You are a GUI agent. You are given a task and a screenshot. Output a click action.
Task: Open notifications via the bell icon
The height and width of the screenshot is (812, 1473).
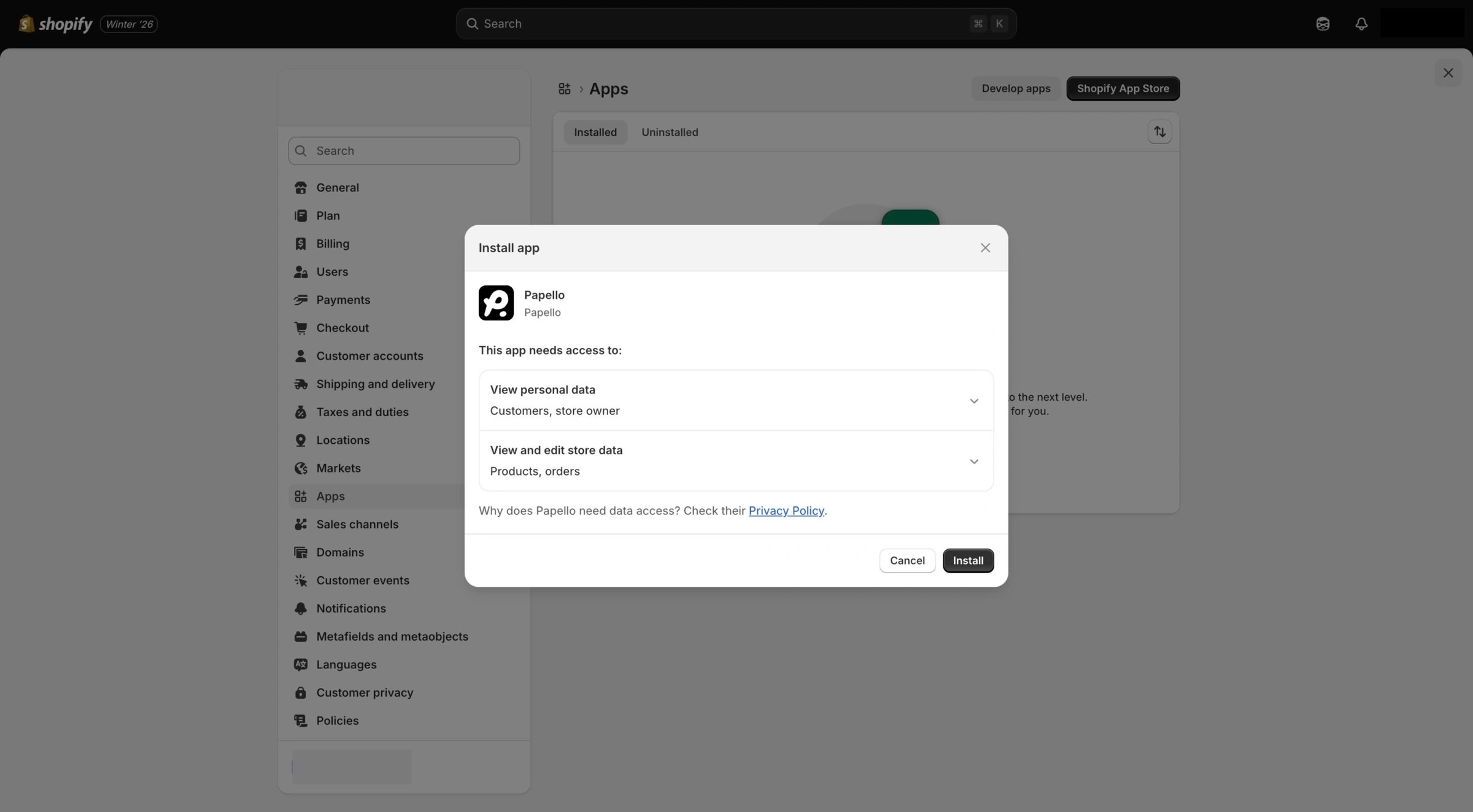tap(1361, 23)
